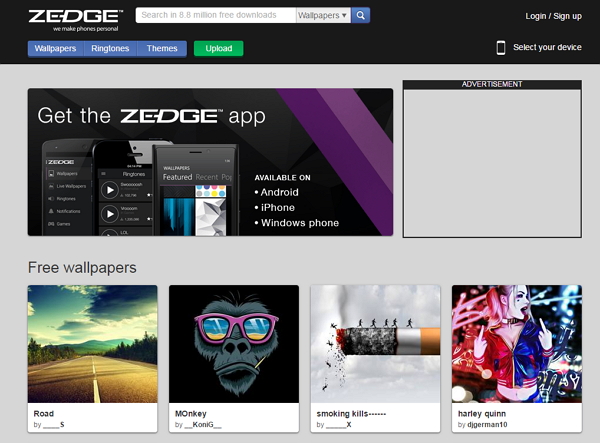This screenshot has height=443, width=600.
Task: Open the MOnkey wallpaper thumbnail
Action: 234,343
